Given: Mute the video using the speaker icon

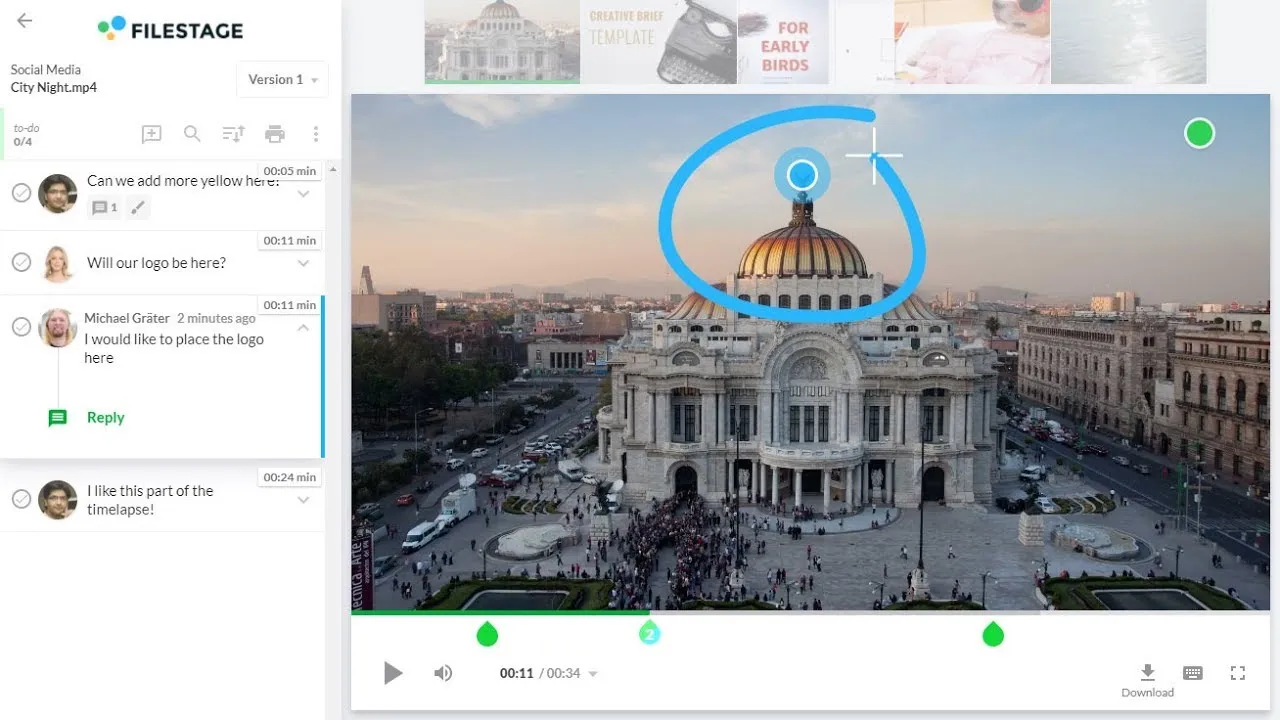Looking at the screenshot, I should click(x=443, y=673).
